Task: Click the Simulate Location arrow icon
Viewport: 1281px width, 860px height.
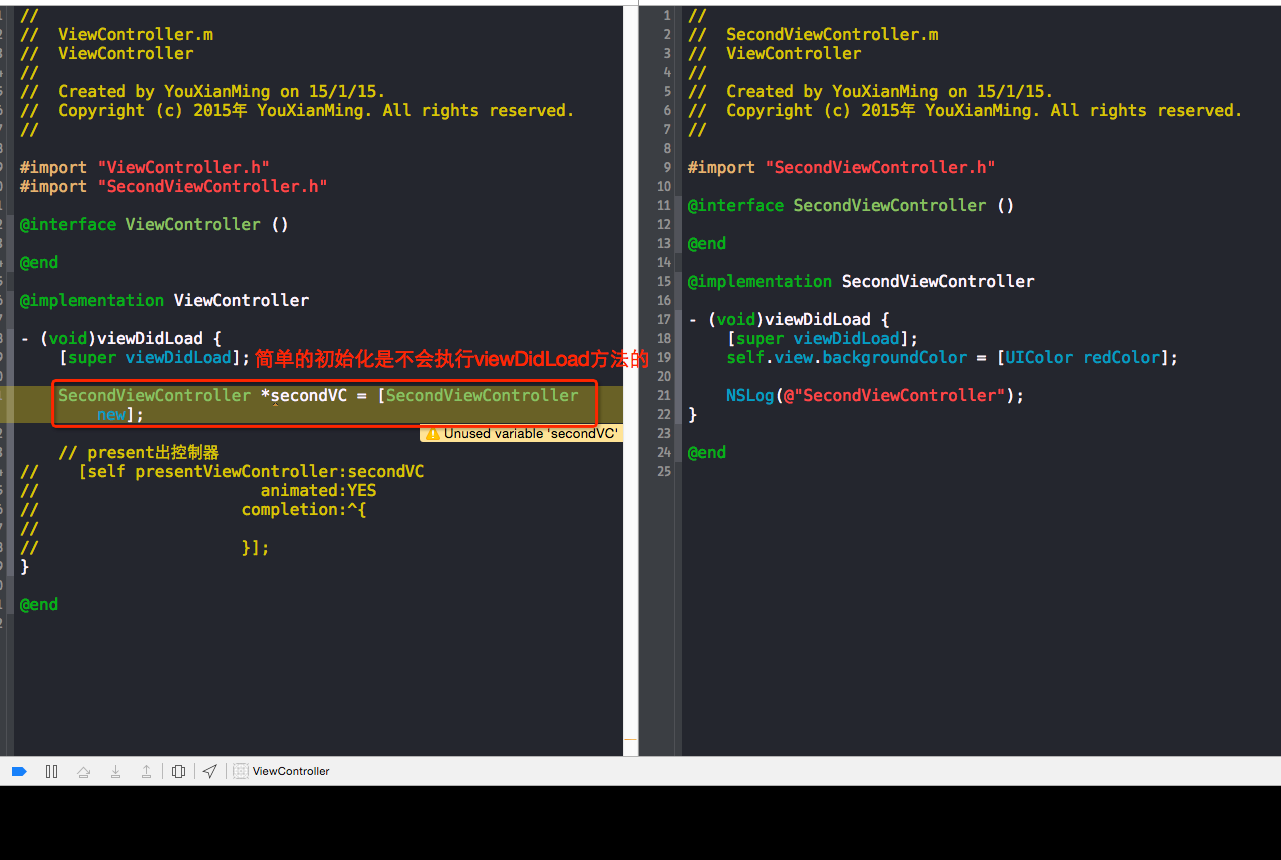Action: (209, 771)
